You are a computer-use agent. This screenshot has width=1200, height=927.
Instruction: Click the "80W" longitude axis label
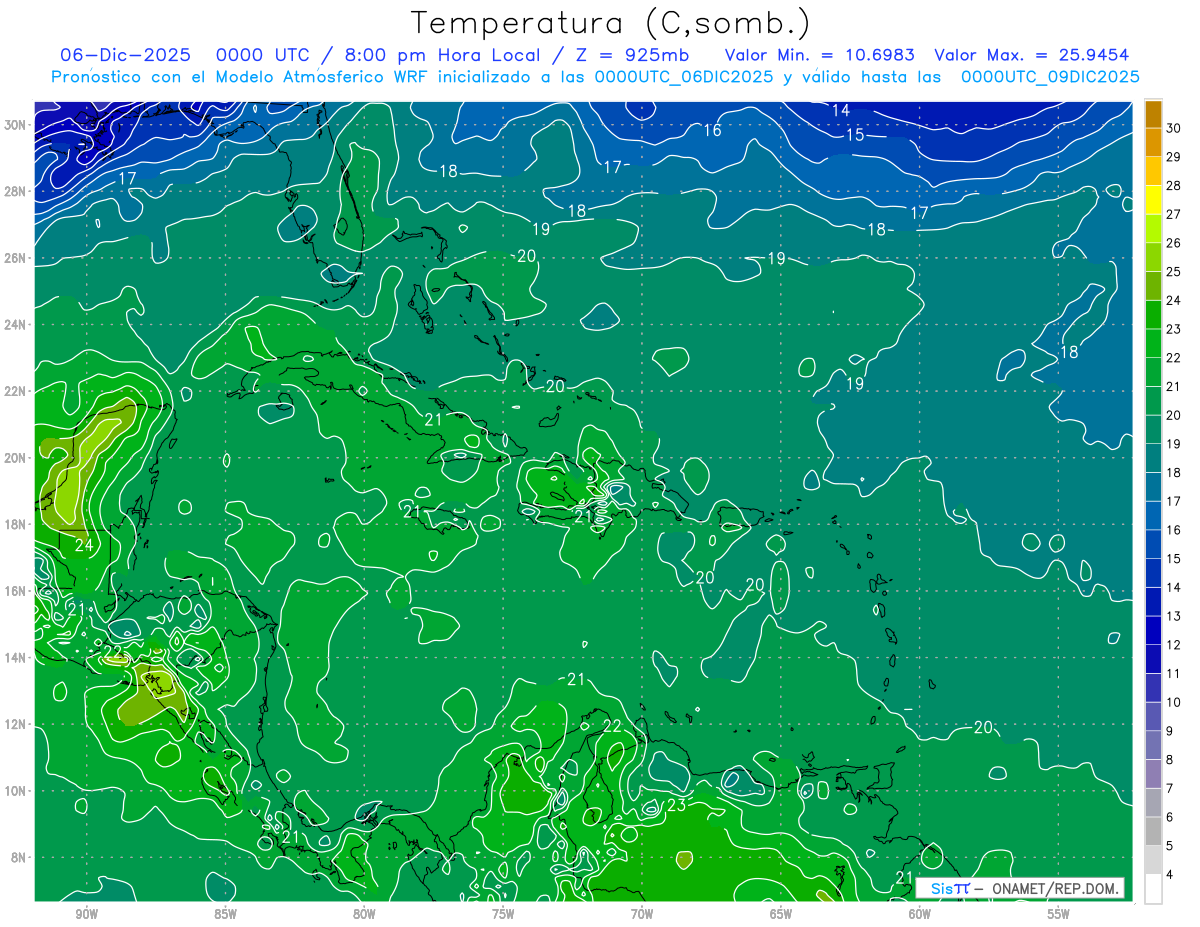(x=364, y=914)
